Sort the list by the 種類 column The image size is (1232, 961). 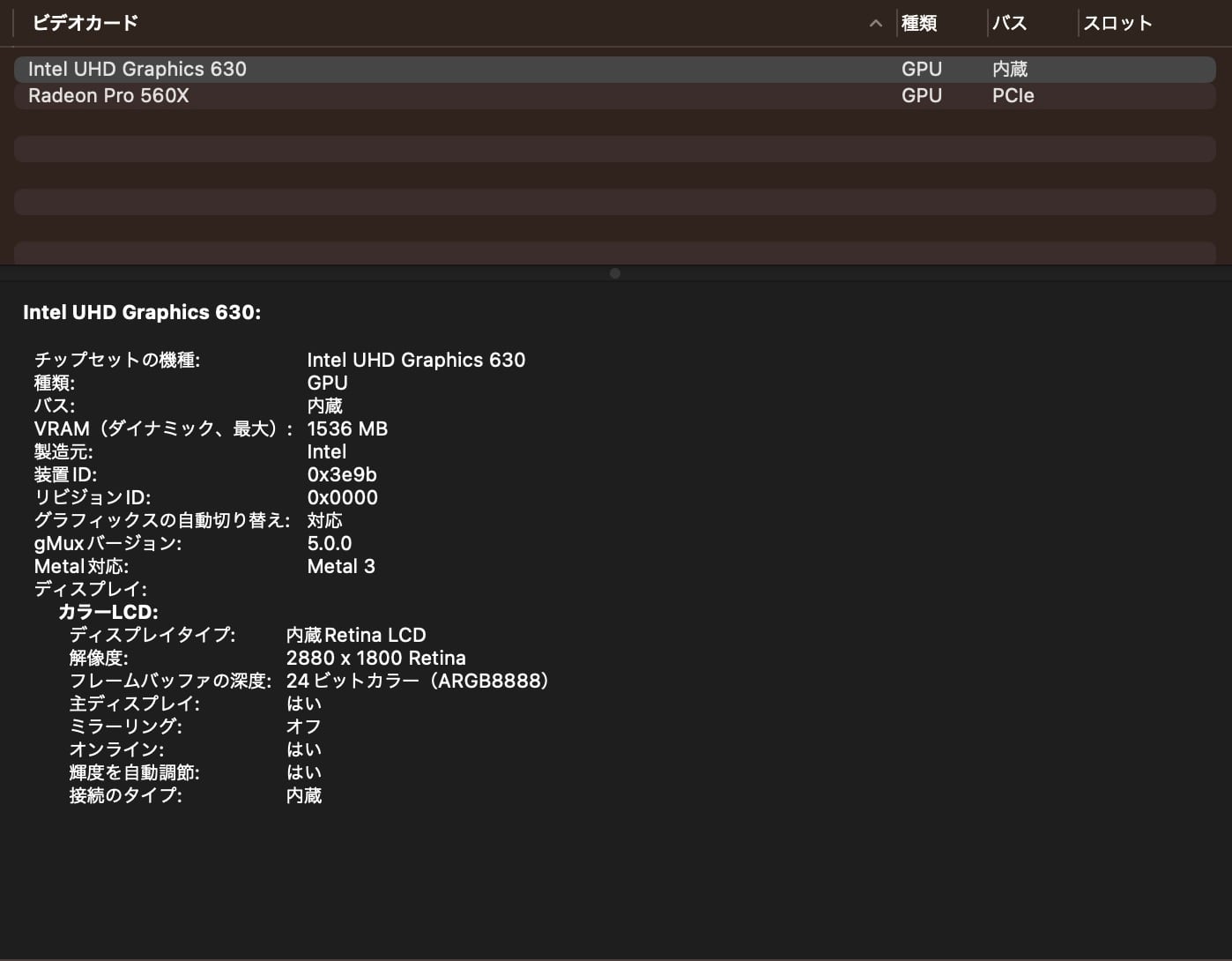[919, 24]
